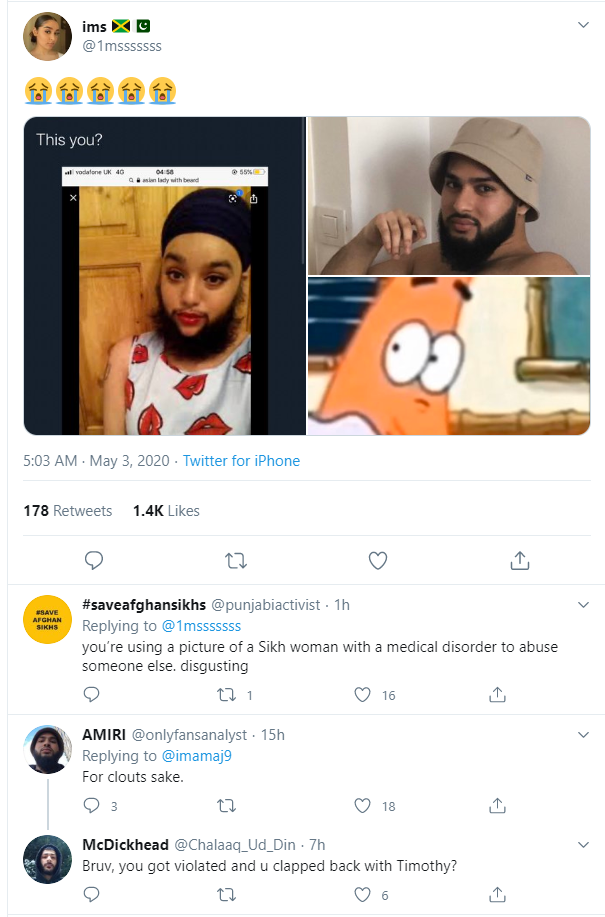This screenshot has height=917, width=605.
Task: Open the Twitter for iPhone link
Action: tap(241, 461)
